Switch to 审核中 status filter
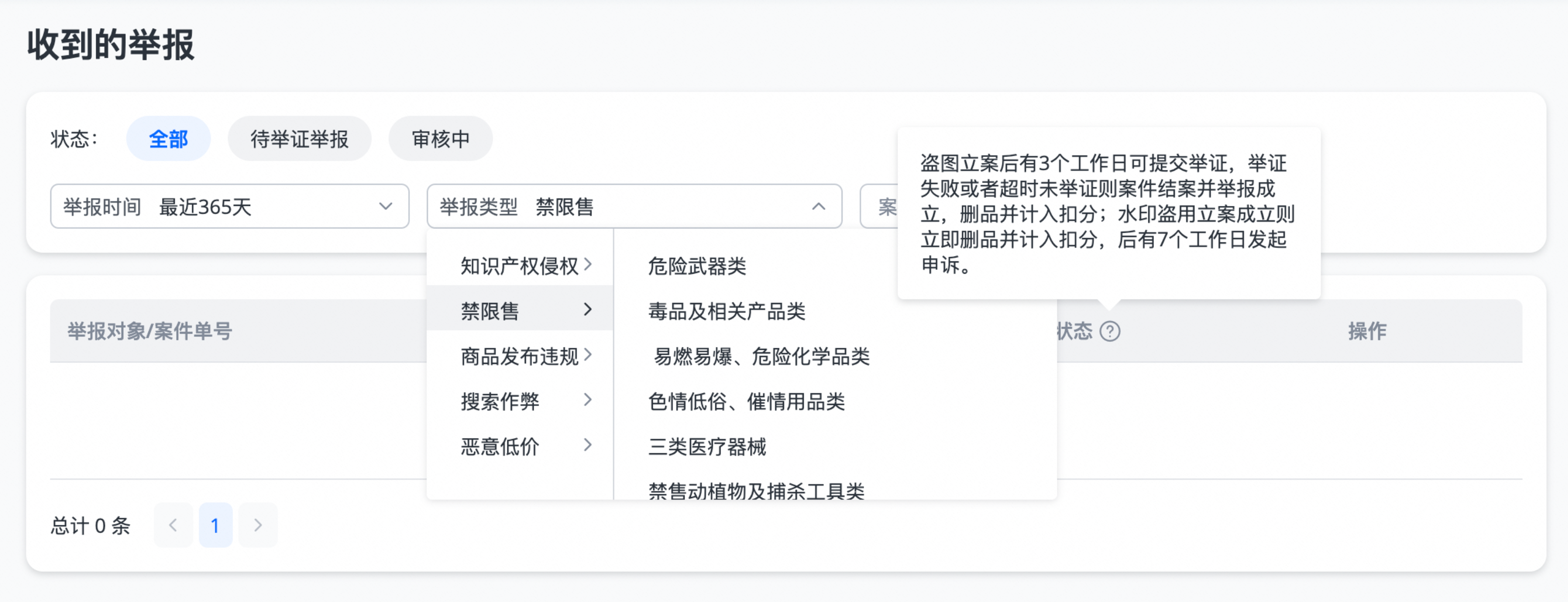The width and height of the screenshot is (1568, 602). pos(441,139)
